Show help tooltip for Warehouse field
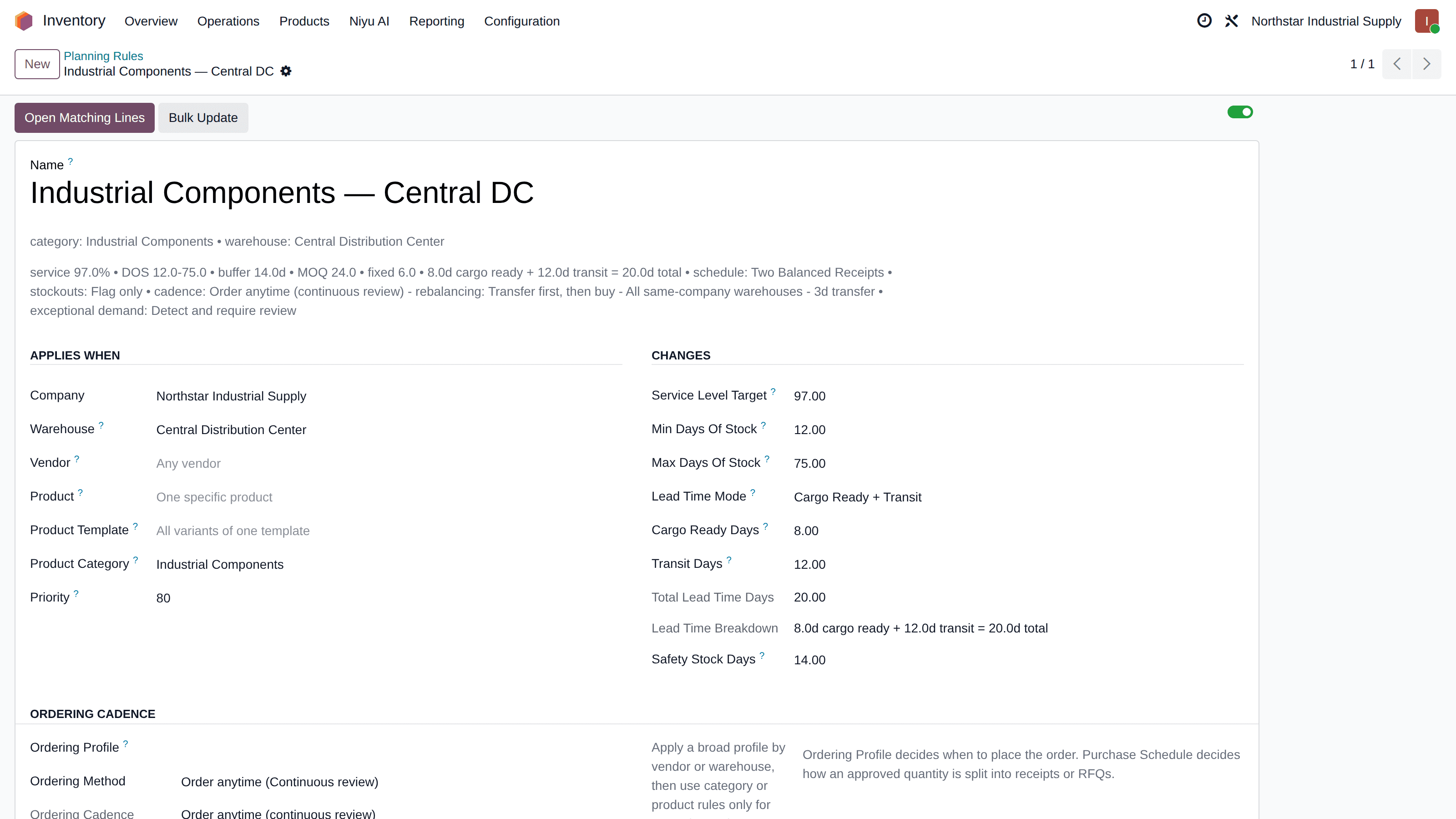The width and height of the screenshot is (1456, 819). point(101,425)
